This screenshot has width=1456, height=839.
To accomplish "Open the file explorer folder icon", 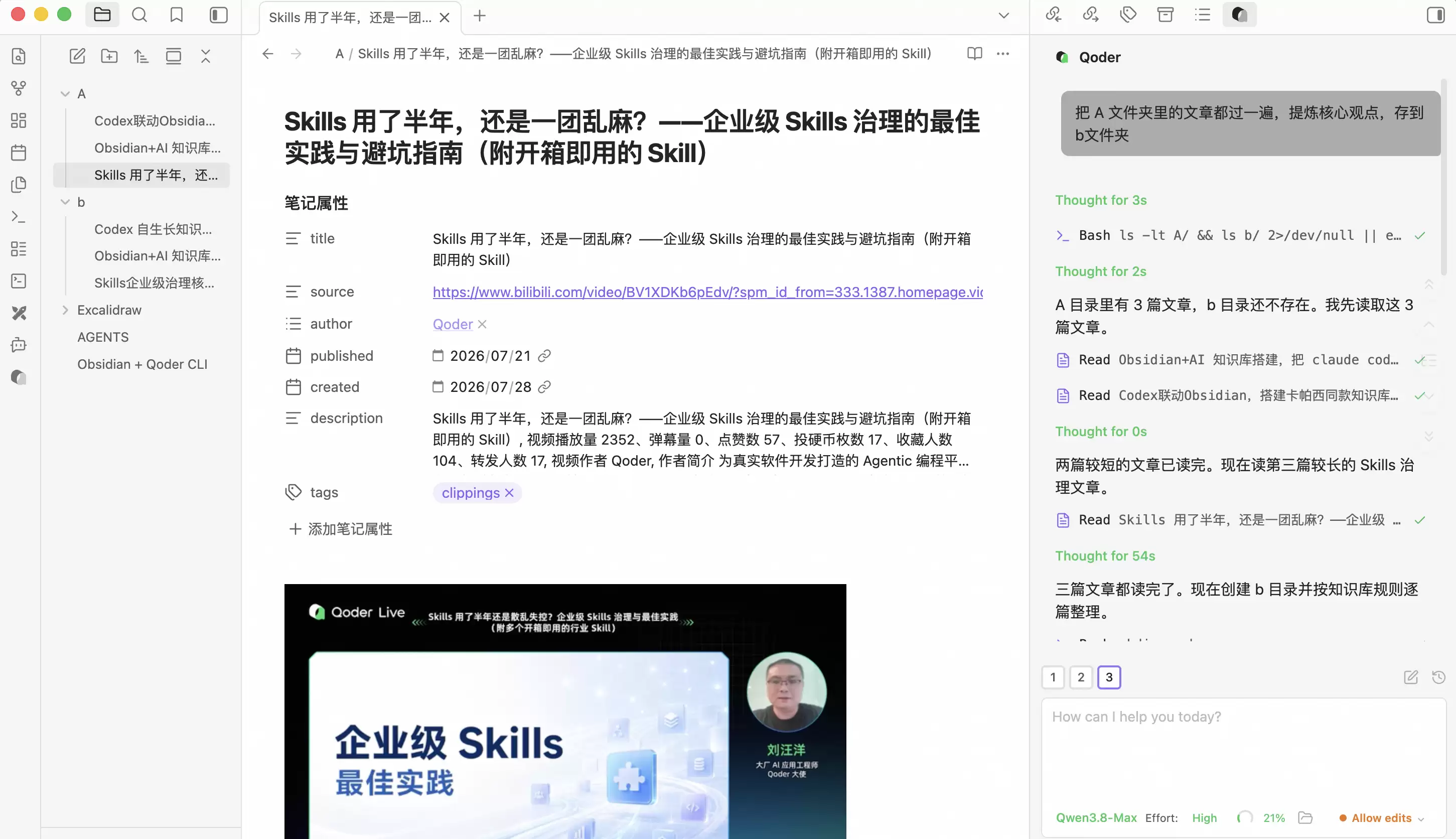I will [102, 15].
